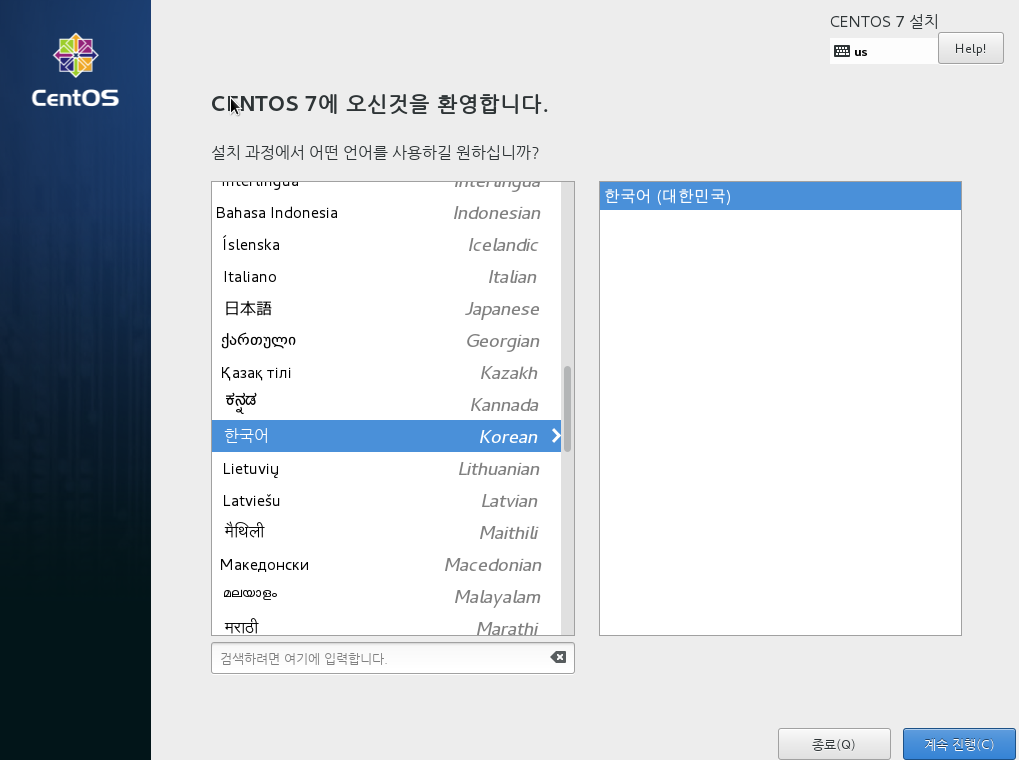Click the keyboard layout icon next to 'us'

(x=842, y=51)
